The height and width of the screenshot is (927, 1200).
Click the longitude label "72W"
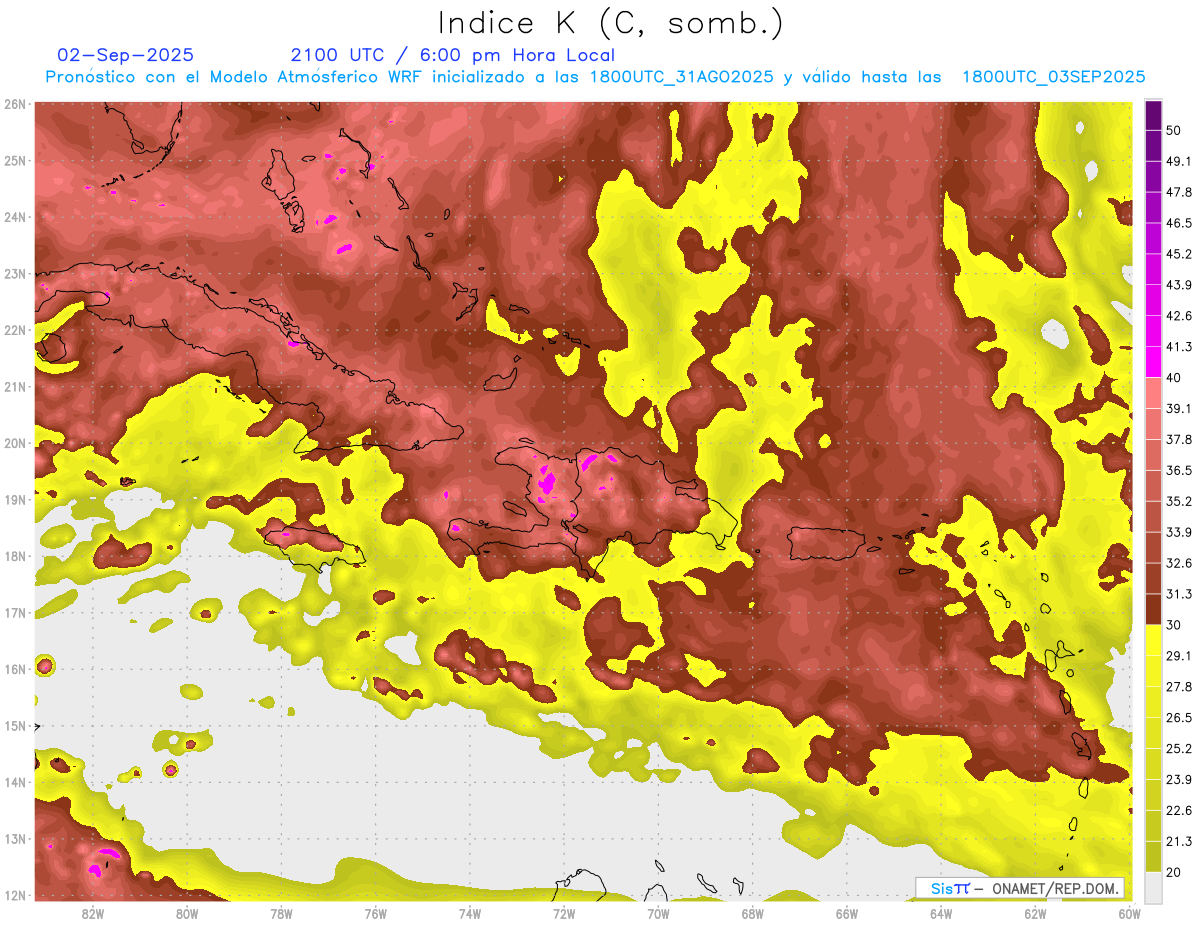tap(564, 914)
